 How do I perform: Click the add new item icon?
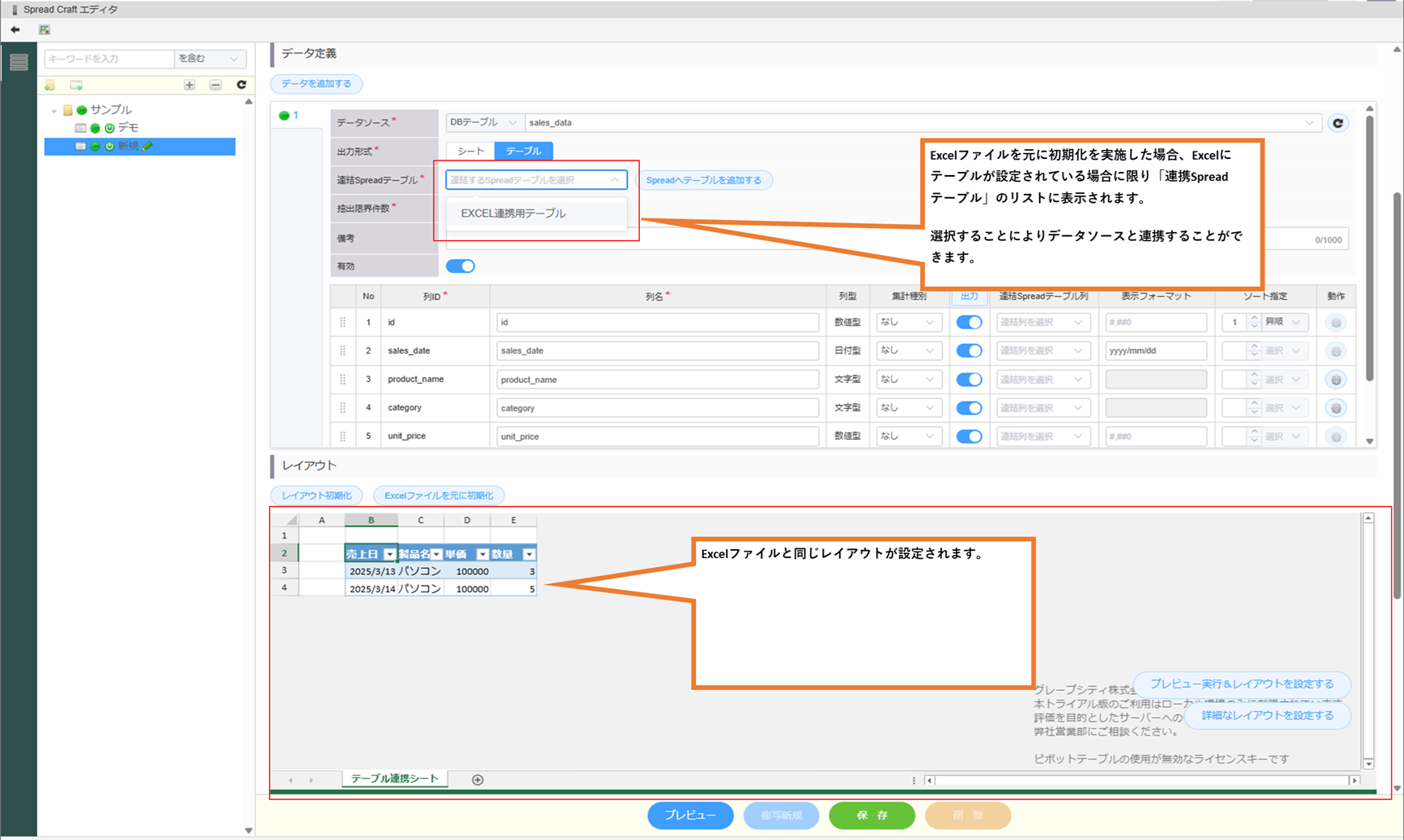(77, 86)
